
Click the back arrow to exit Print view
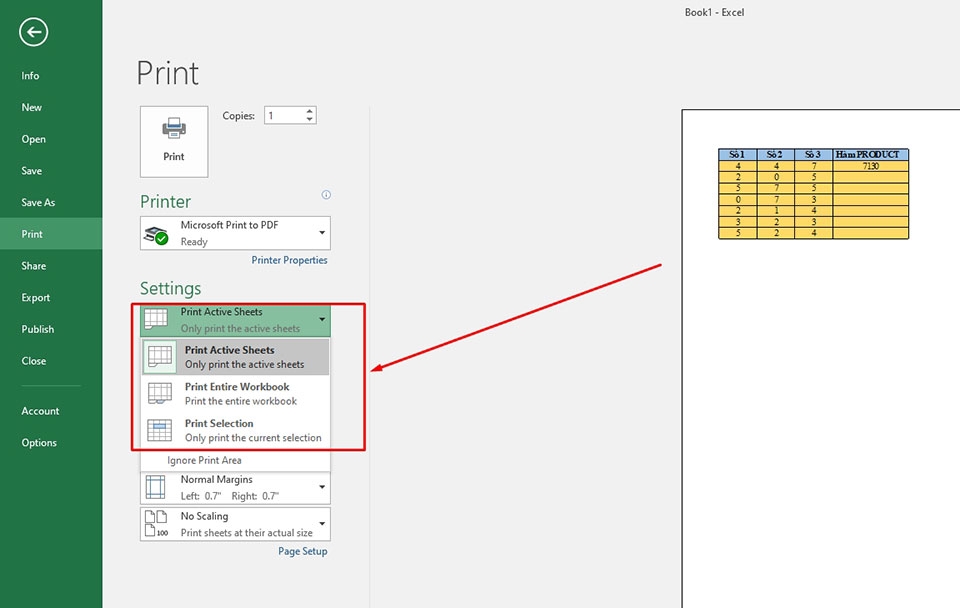[33, 32]
